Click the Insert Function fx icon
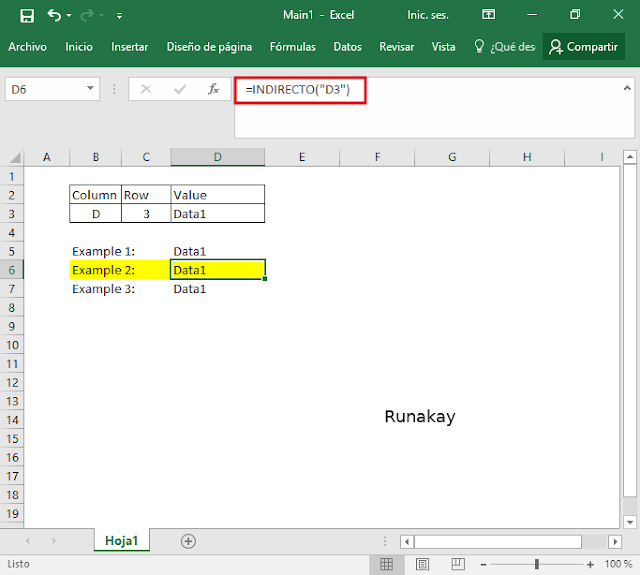This screenshot has height=575, width=640. coord(213,89)
